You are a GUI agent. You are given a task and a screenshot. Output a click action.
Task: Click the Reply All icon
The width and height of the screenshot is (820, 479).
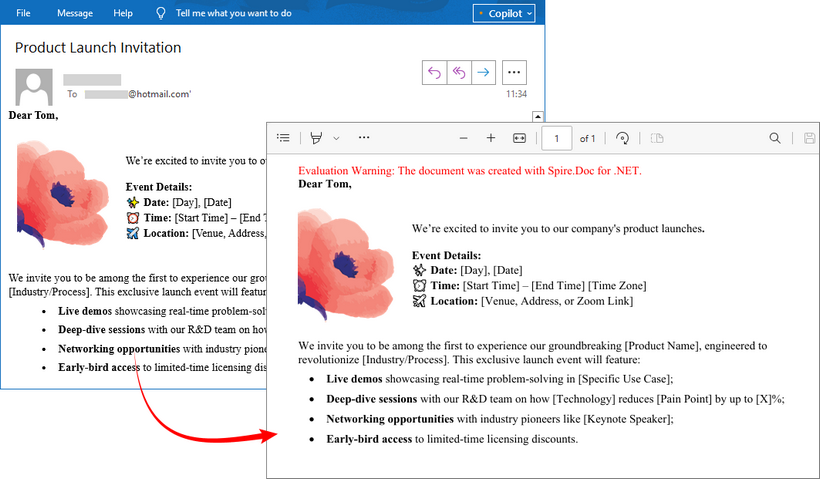tap(459, 73)
